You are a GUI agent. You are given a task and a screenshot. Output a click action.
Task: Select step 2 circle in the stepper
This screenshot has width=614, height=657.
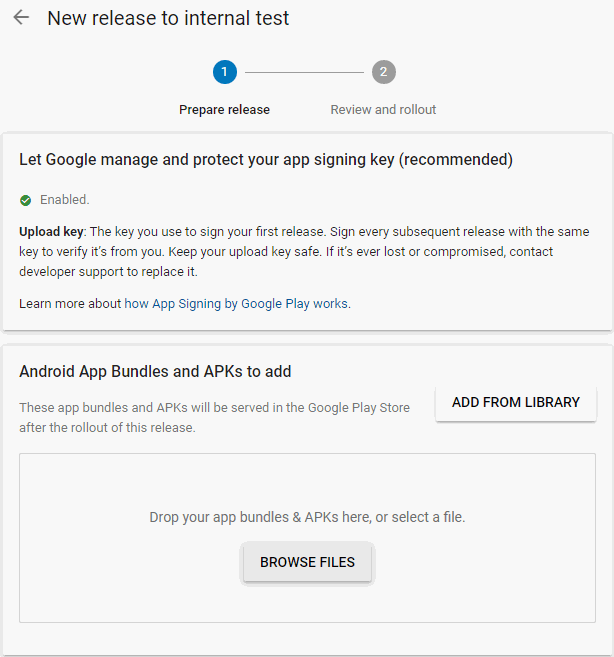pyautogui.click(x=383, y=72)
